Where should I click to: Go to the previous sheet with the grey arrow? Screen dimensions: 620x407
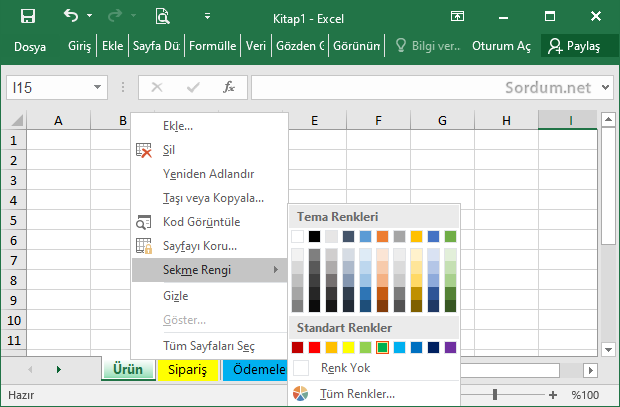pos(30,369)
